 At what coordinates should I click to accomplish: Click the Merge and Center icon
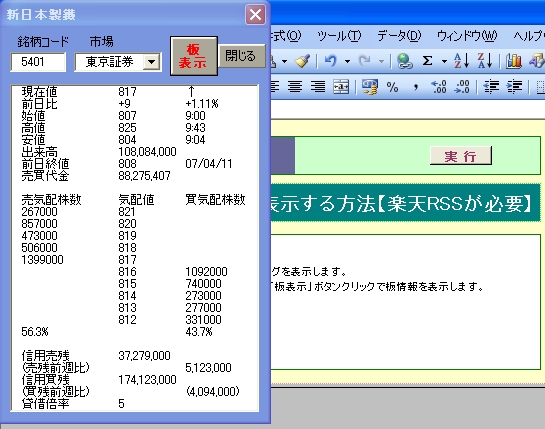point(341,87)
